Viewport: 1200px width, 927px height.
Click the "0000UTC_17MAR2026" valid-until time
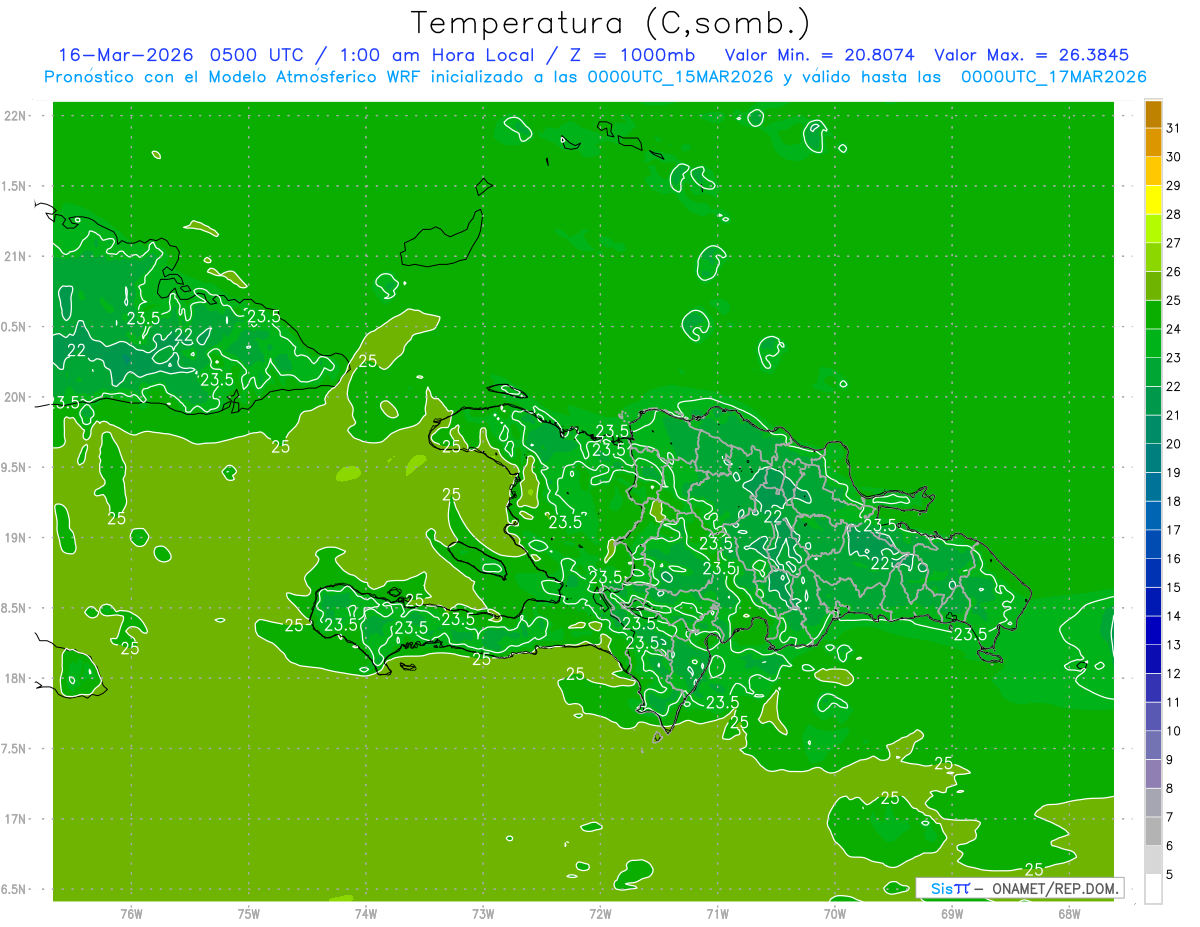point(1053,77)
